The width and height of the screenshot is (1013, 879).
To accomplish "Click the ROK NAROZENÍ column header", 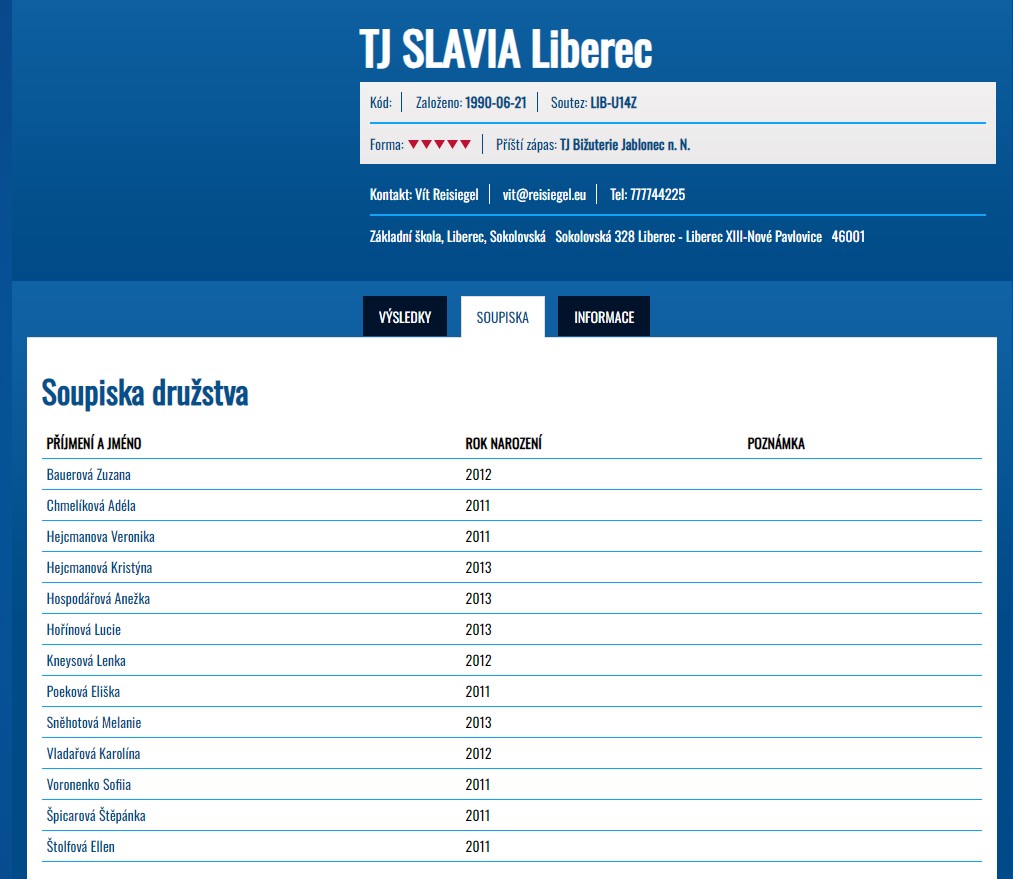I will click(503, 444).
